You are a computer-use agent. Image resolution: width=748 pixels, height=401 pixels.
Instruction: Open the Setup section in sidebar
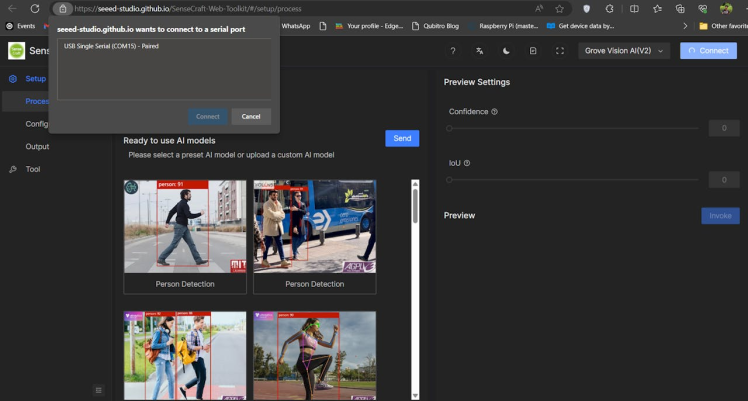click(35, 79)
